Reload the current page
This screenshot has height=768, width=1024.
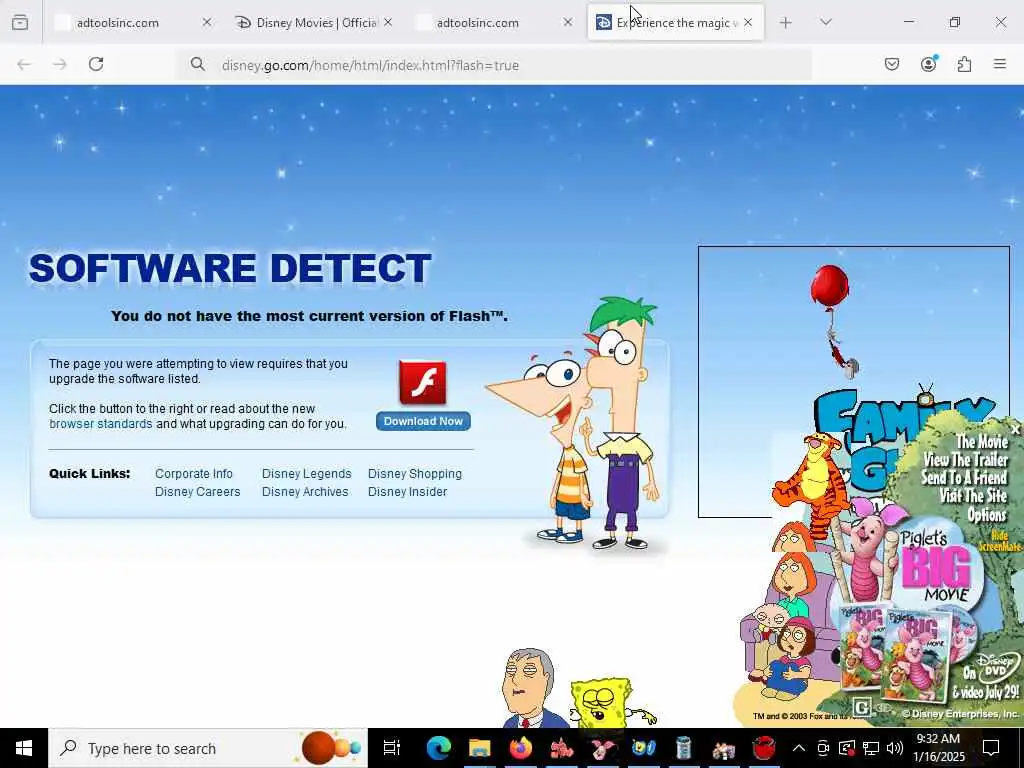[96, 64]
